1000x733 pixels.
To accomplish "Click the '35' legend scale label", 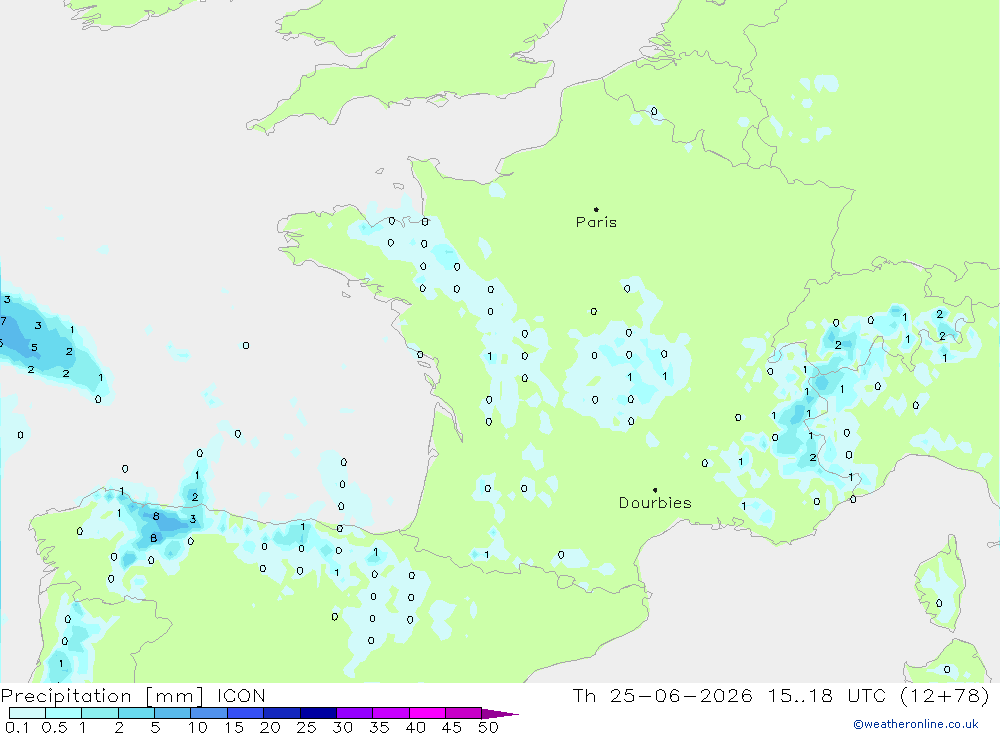I will (x=379, y=727).
